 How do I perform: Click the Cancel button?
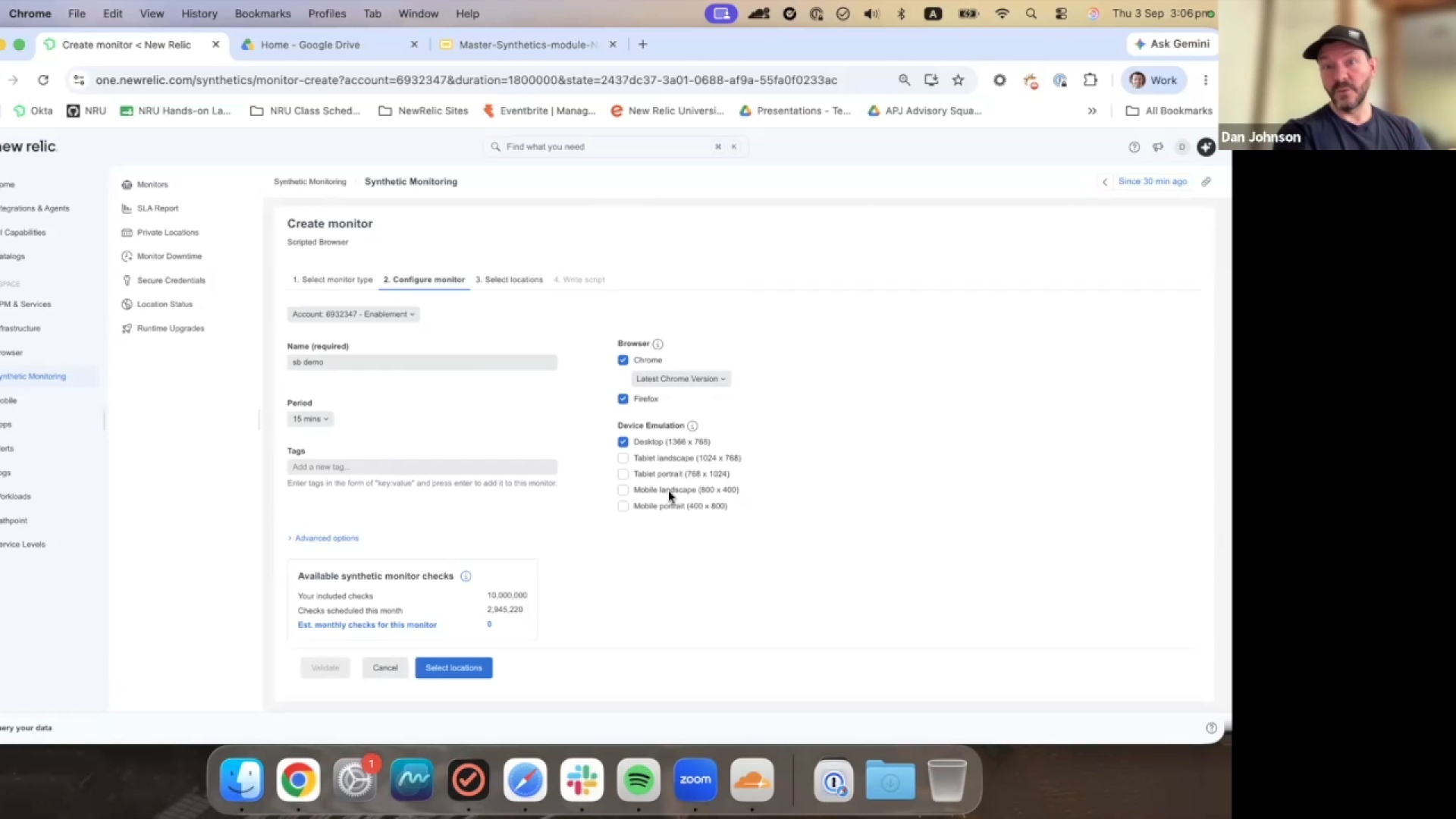point(385,668)
